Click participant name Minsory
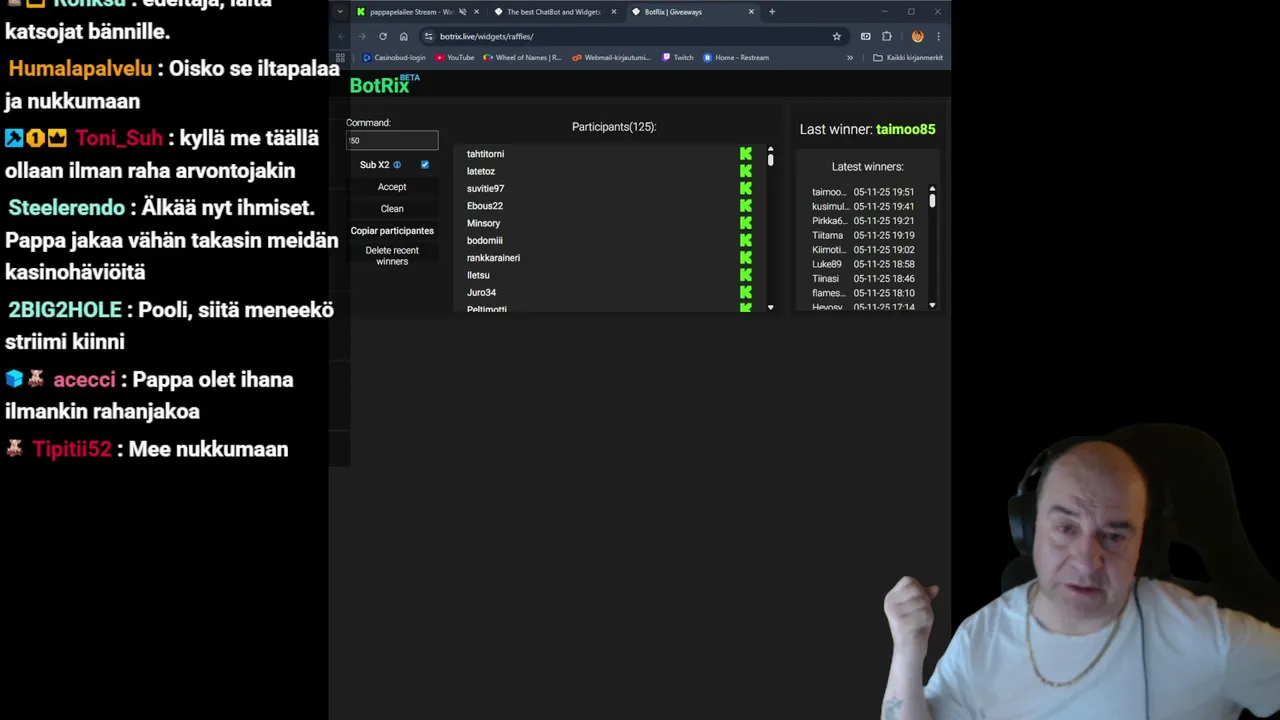The width and height of the screenshot is (1280, 720). 483,223
